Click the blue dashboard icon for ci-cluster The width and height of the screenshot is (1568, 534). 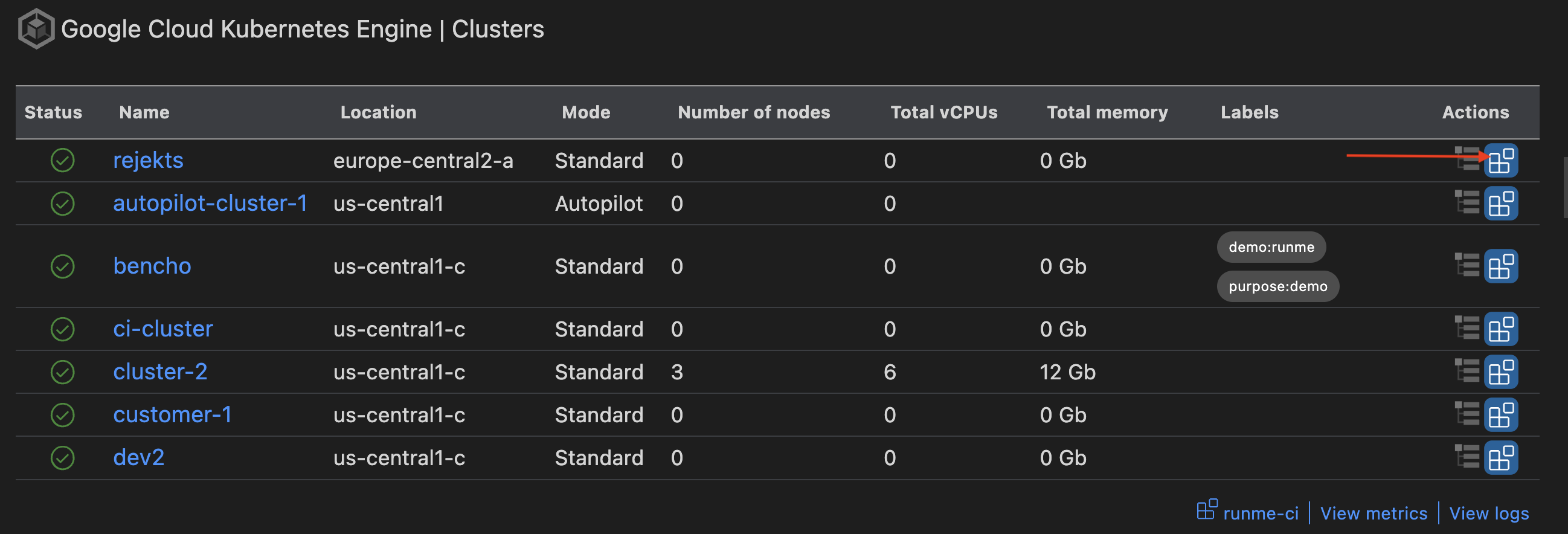click(1500, 329)
